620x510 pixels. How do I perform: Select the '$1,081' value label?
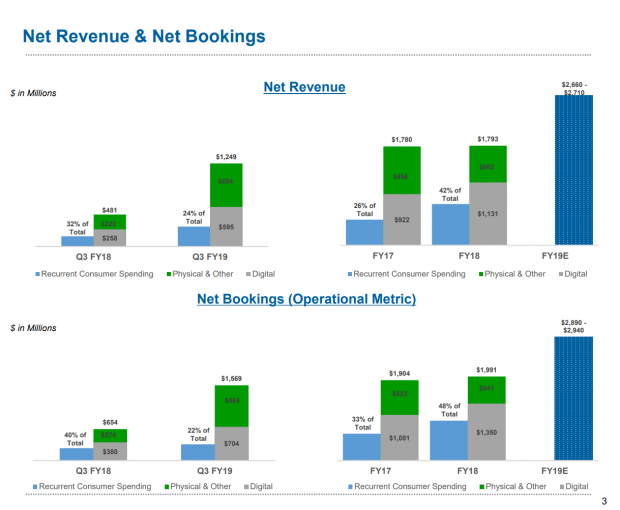pyautogui.click(x=399, y=438)
